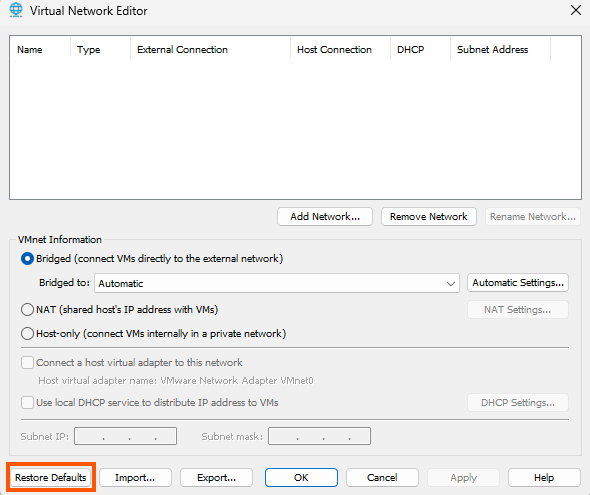Confirm with the OK button
Image resolution: width=590 pixels, height=495 pixels.
pyautogui.click(x=301, y=478)
